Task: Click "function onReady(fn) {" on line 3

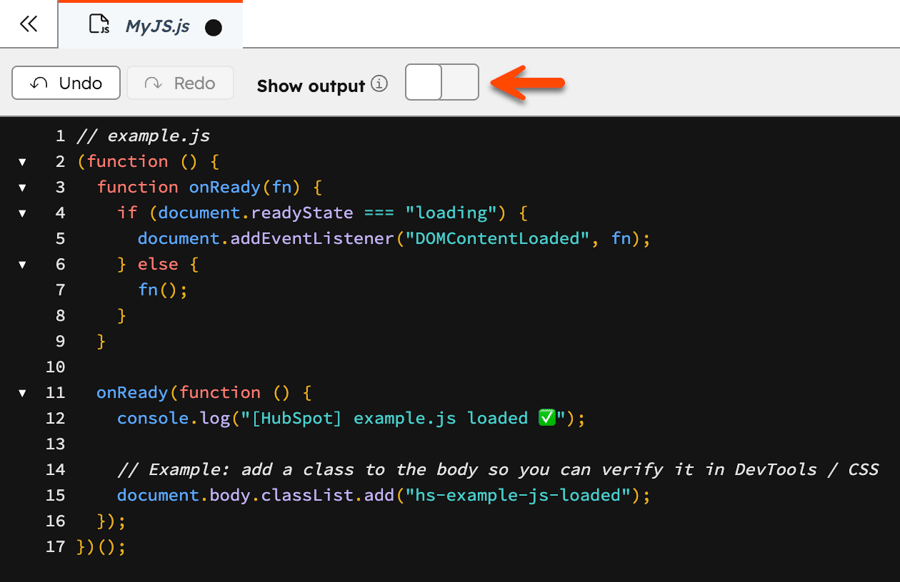Action: pyautogui.click(x=209, y=187)
